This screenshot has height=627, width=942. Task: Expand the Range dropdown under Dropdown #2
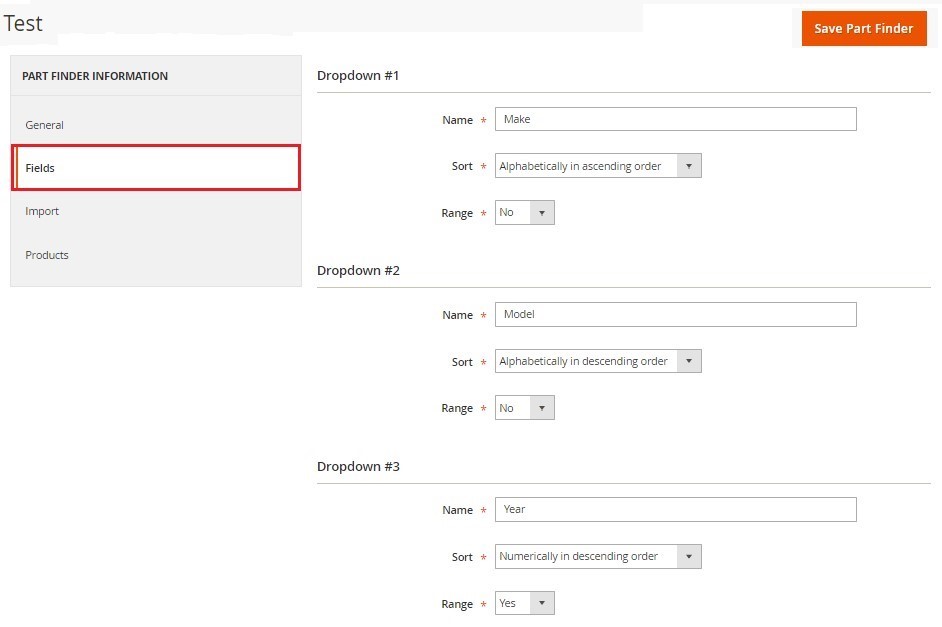point(524,408)
